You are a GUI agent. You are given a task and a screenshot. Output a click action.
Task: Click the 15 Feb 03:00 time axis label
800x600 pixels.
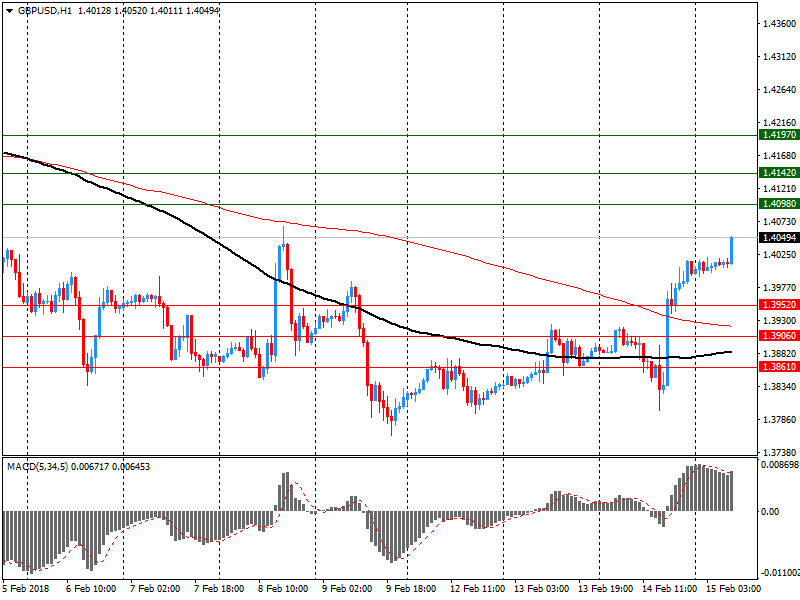[x=733, y=589]
